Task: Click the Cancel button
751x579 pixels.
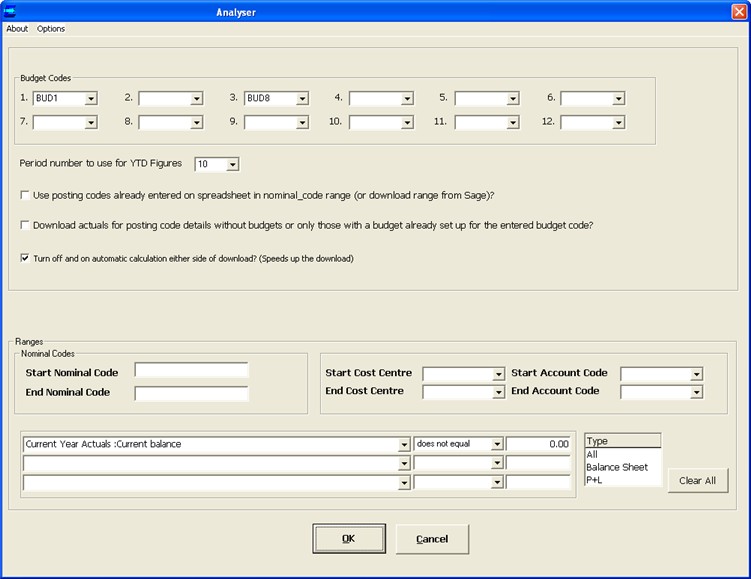Action: [x=432, y=539]
